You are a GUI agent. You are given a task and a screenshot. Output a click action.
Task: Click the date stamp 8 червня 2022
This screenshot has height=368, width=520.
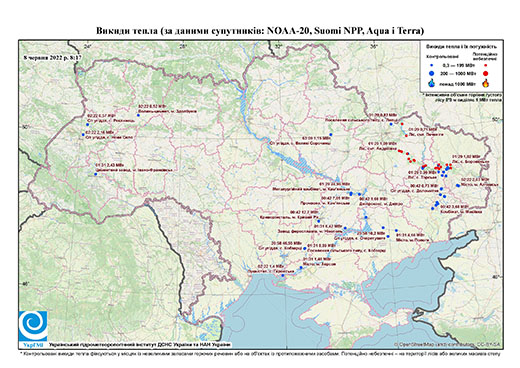[54, 57]
